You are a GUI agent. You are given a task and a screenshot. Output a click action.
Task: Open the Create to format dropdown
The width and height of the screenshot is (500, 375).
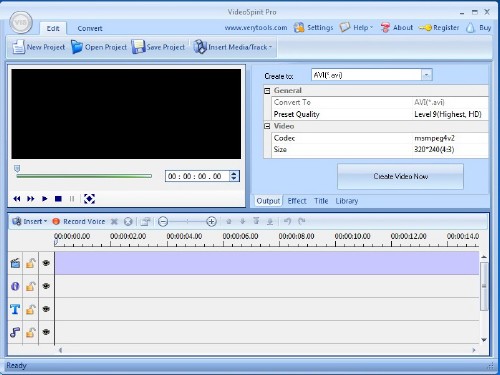[426, 75]
